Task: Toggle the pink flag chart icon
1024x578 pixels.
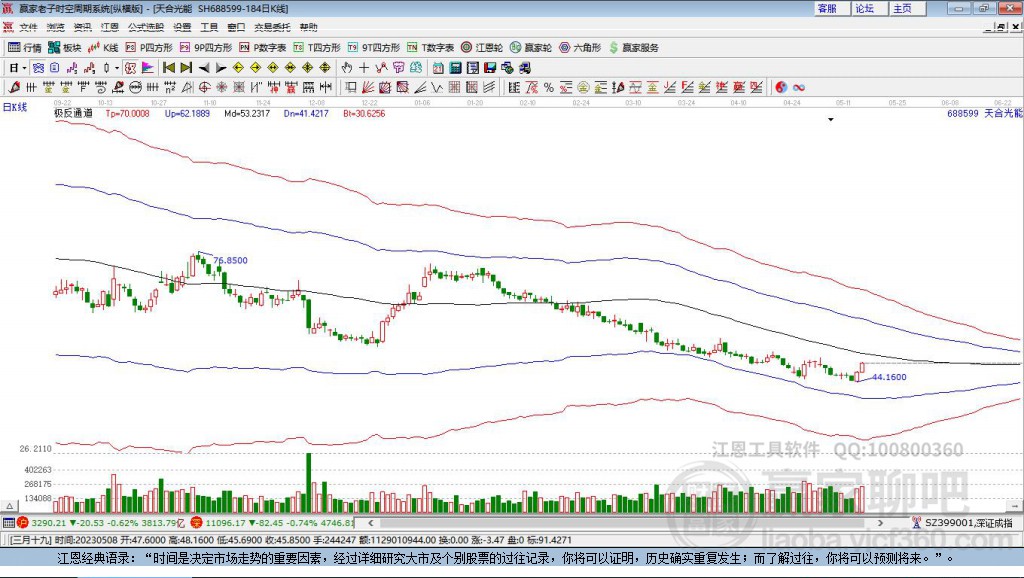Action: (x=148, y=68)
